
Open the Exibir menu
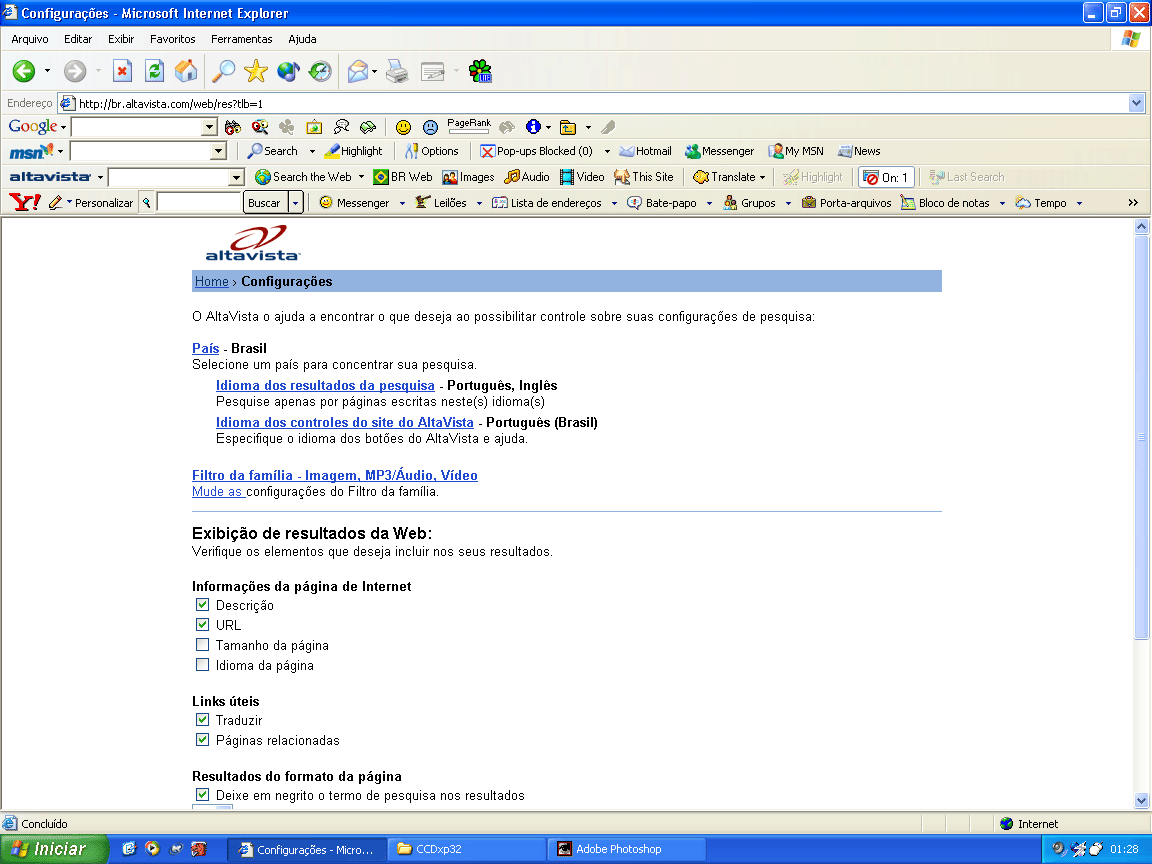tap(121, 39)
